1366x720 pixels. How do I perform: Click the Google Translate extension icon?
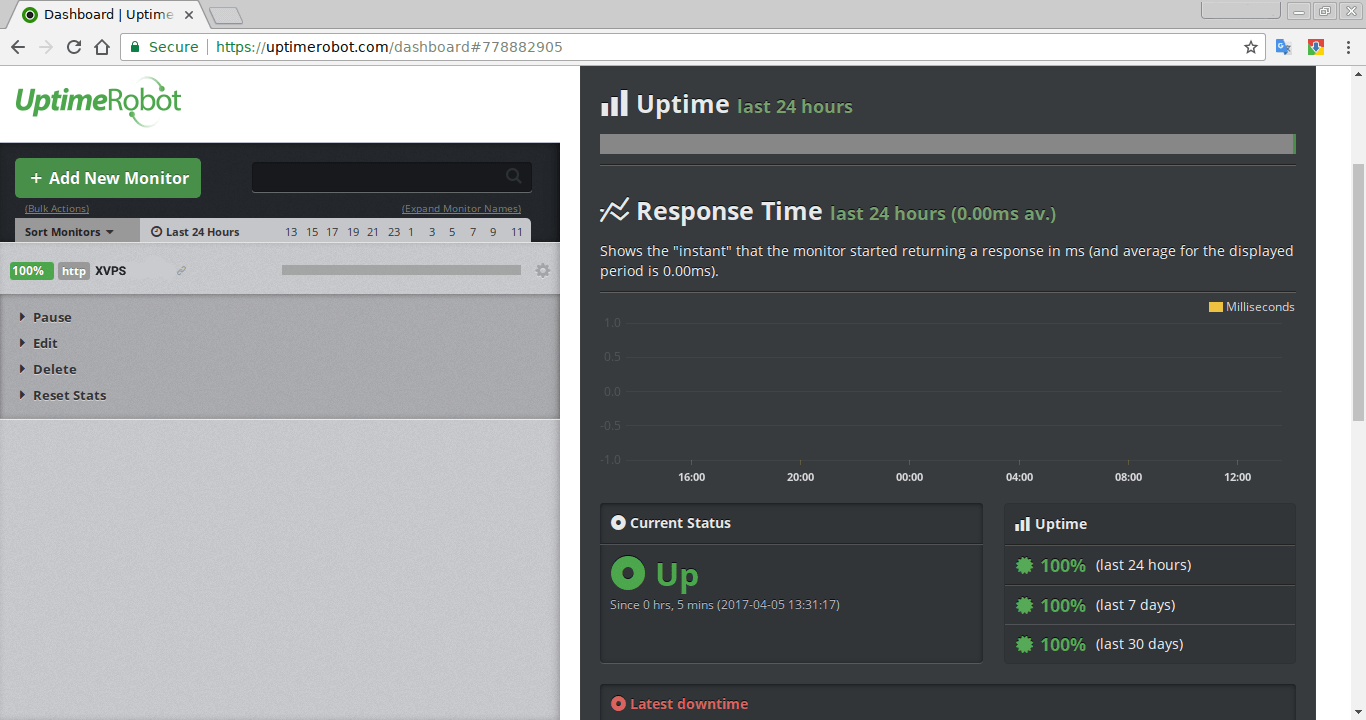tap(1284, 47)
